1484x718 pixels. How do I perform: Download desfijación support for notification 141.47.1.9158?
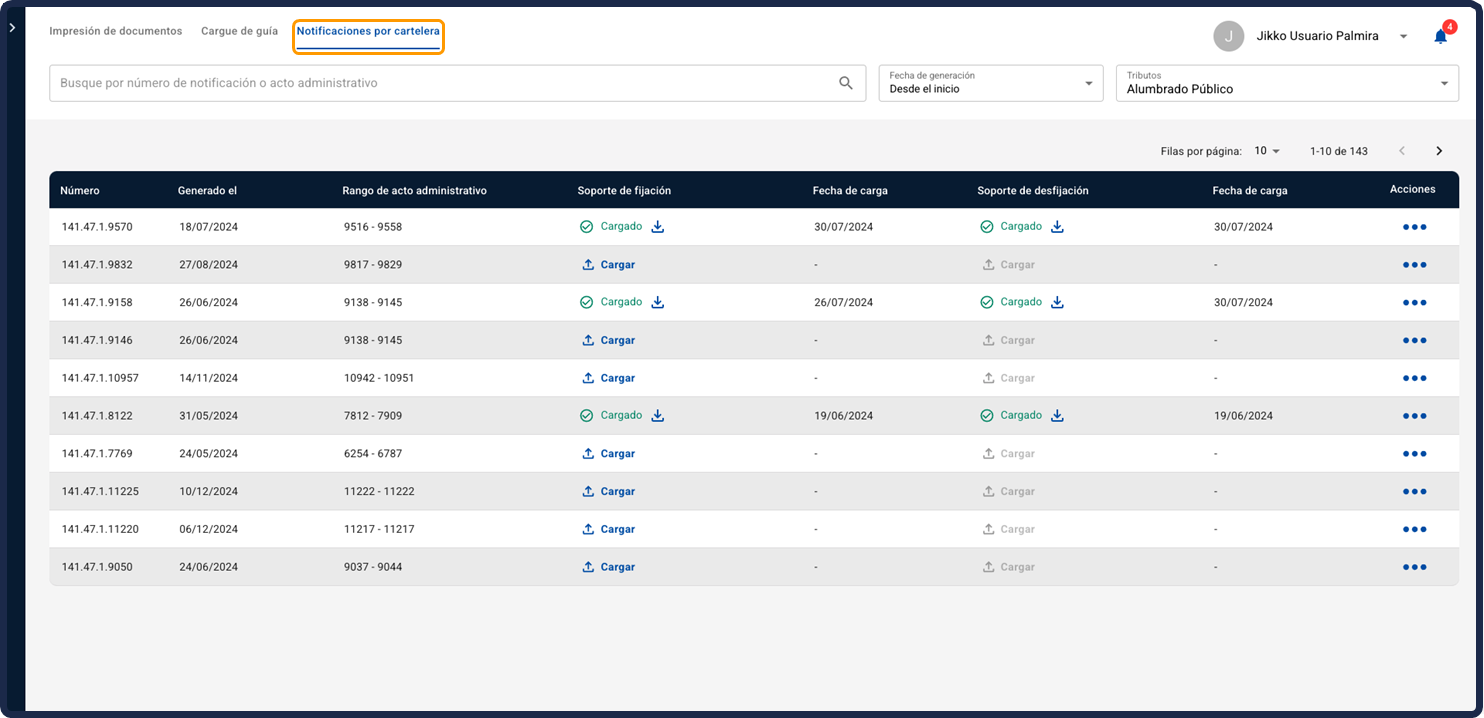coord(1057,302)
